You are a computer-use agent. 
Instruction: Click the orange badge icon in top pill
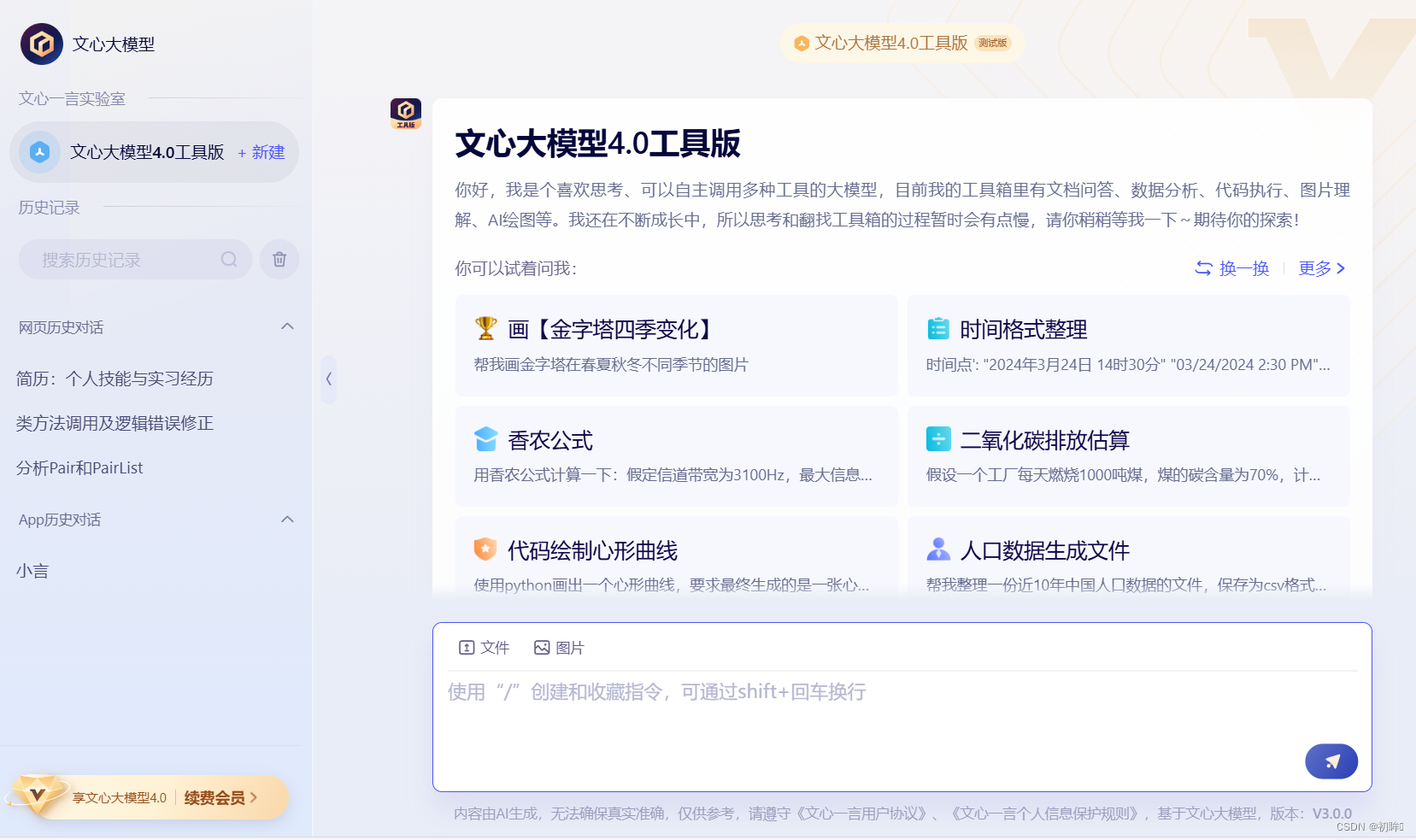pyautogui.click(x=802, y=43)
